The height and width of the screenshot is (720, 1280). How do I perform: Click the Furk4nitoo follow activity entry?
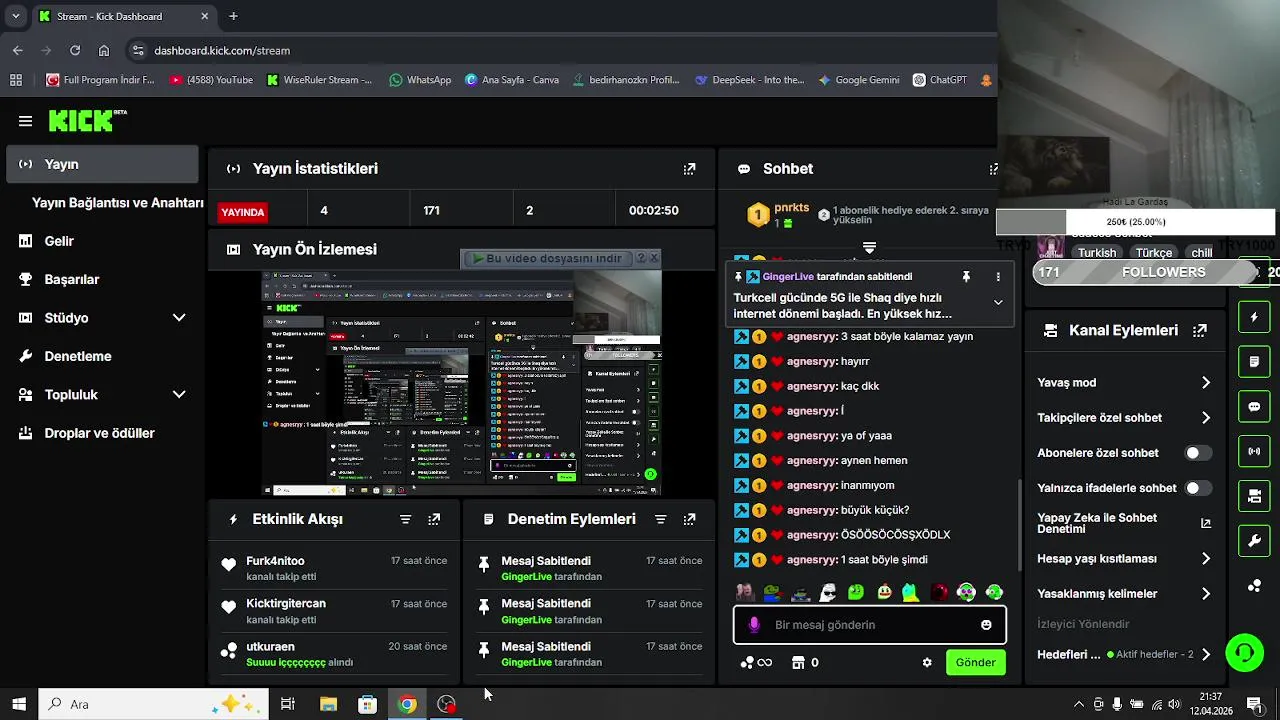[335, 568]
